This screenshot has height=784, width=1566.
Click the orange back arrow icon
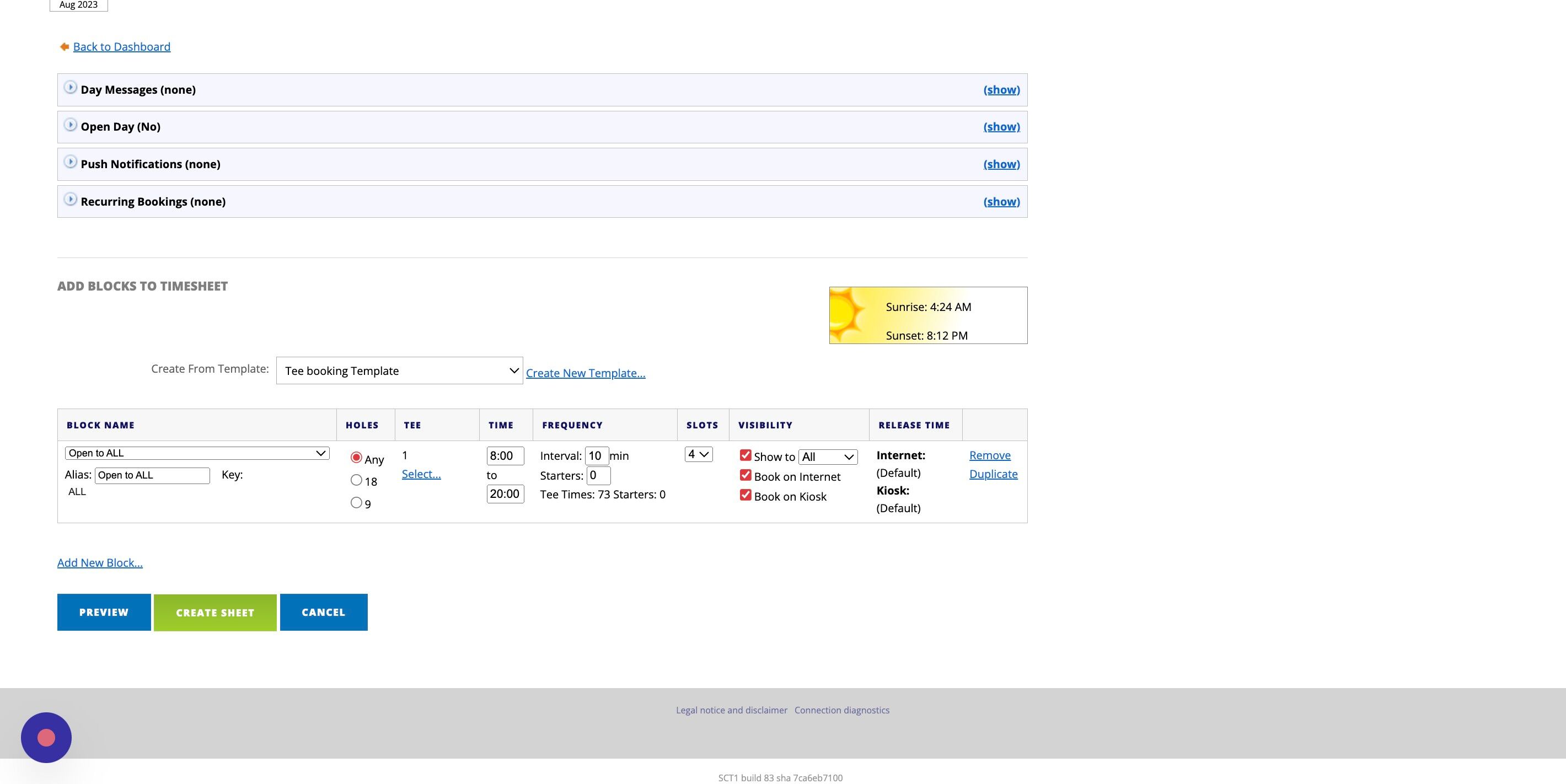tap(64, 47)
